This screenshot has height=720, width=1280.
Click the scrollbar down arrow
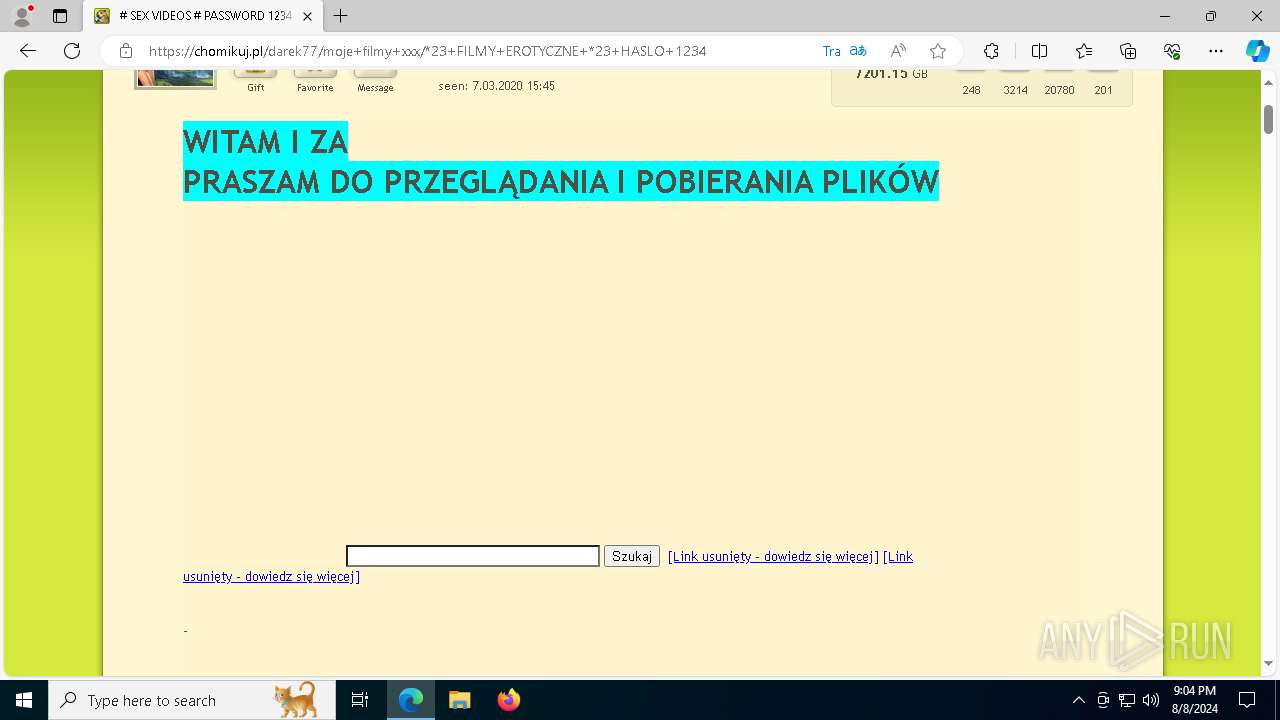[1268, 663]
